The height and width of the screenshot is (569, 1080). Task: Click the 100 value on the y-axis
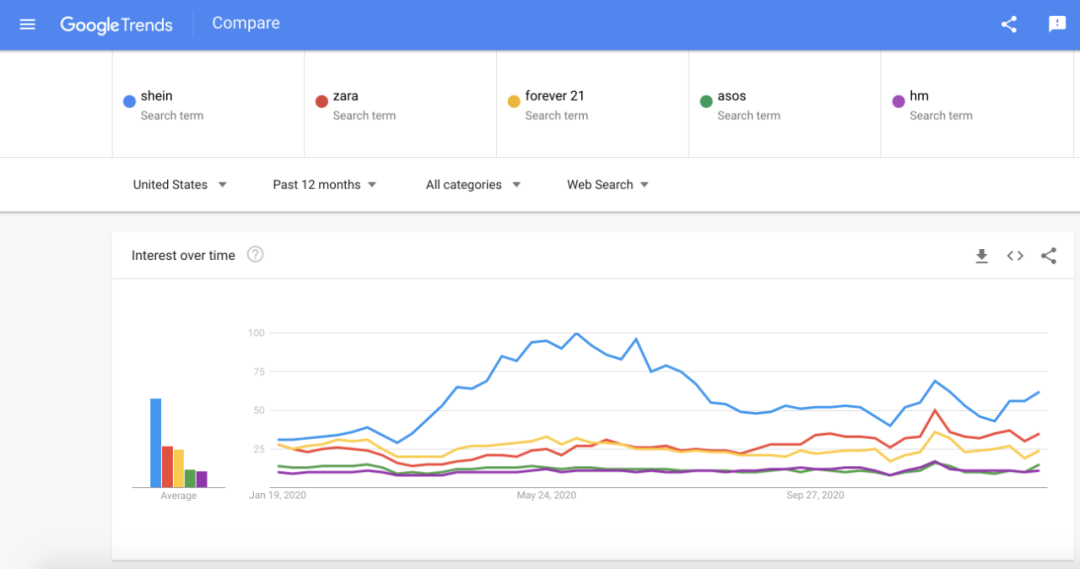(256, 333)
